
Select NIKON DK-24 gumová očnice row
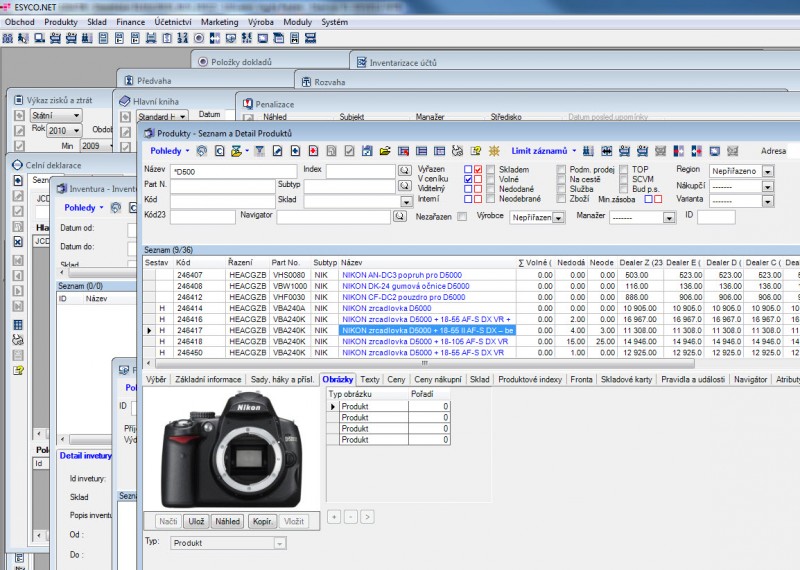coord(403,286)
